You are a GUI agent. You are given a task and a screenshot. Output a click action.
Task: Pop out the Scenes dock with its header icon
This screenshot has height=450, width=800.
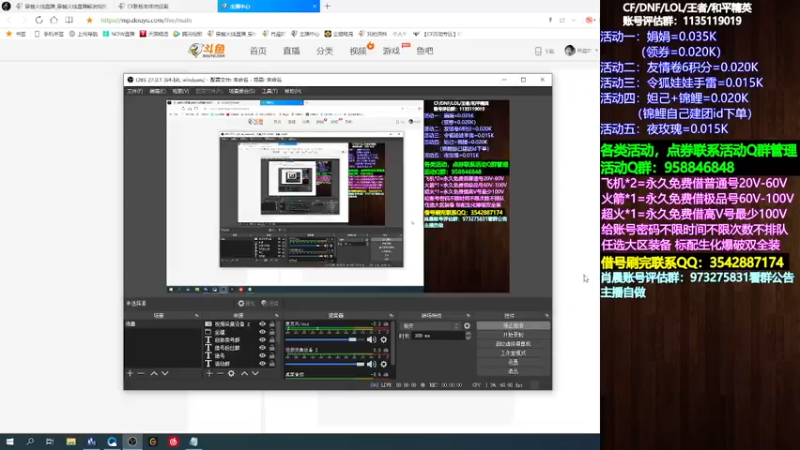(197, 315)
